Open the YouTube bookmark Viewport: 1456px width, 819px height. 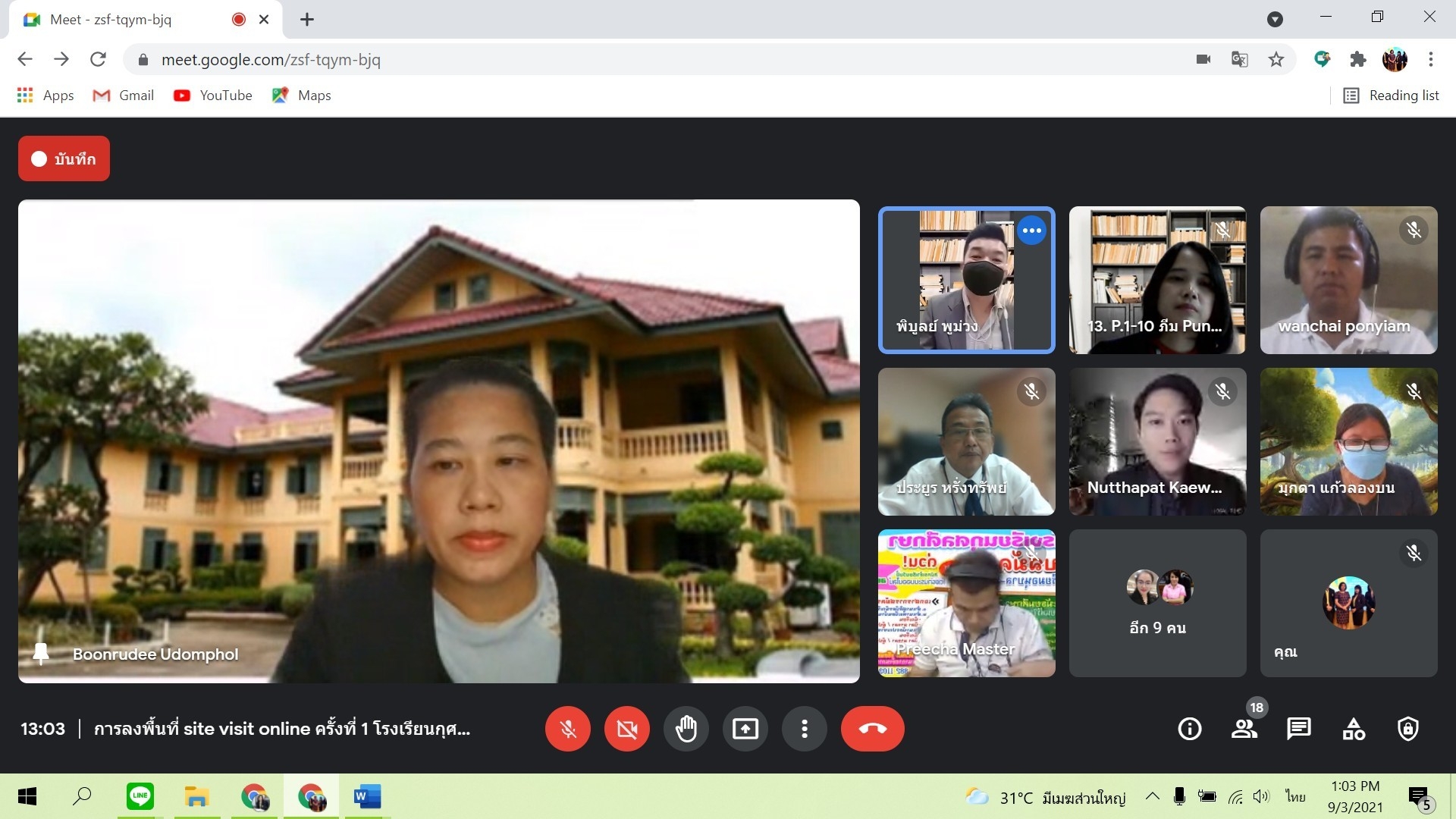[213, 96]
